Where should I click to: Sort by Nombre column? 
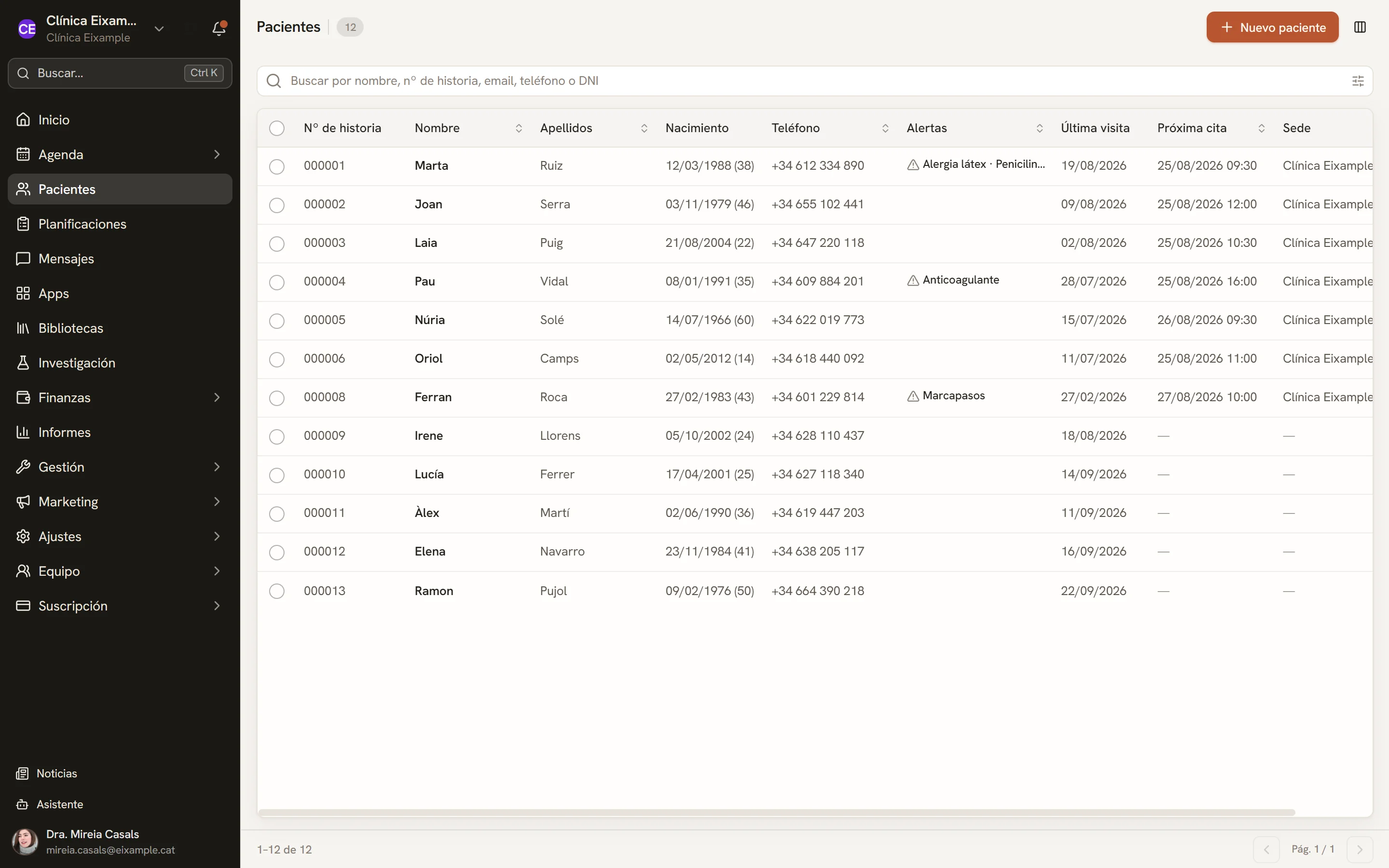518,128
